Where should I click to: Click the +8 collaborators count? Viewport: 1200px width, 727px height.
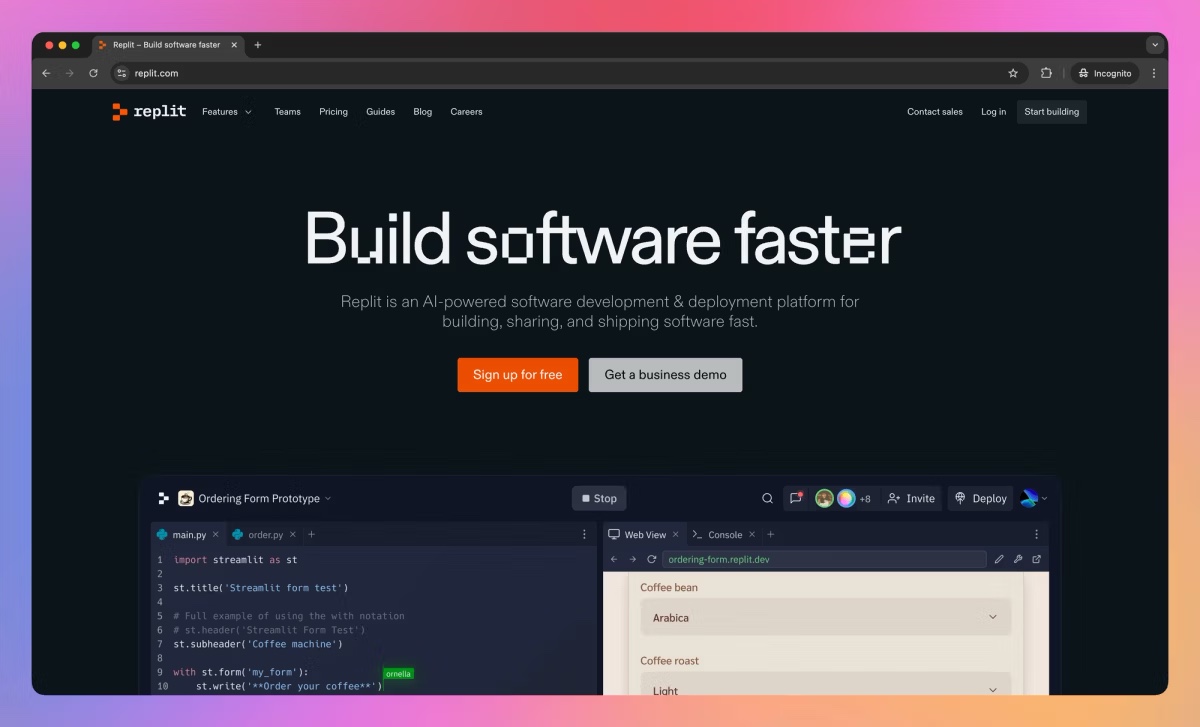pos(865,499)
